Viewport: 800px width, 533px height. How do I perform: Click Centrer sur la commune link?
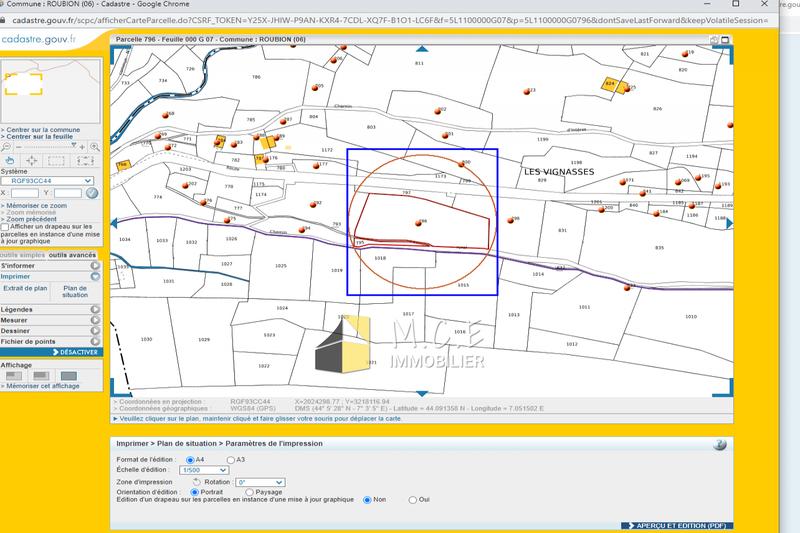pos(44,130)
